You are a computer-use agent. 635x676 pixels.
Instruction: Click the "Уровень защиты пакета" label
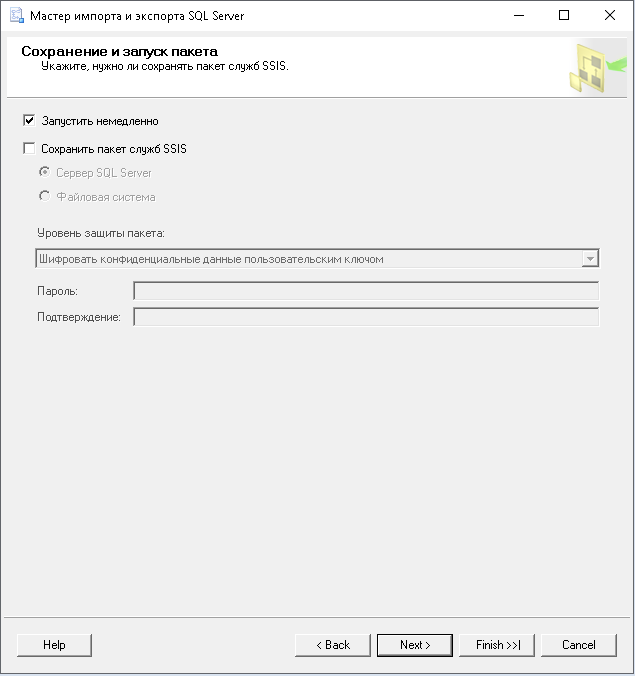point(101,233)
